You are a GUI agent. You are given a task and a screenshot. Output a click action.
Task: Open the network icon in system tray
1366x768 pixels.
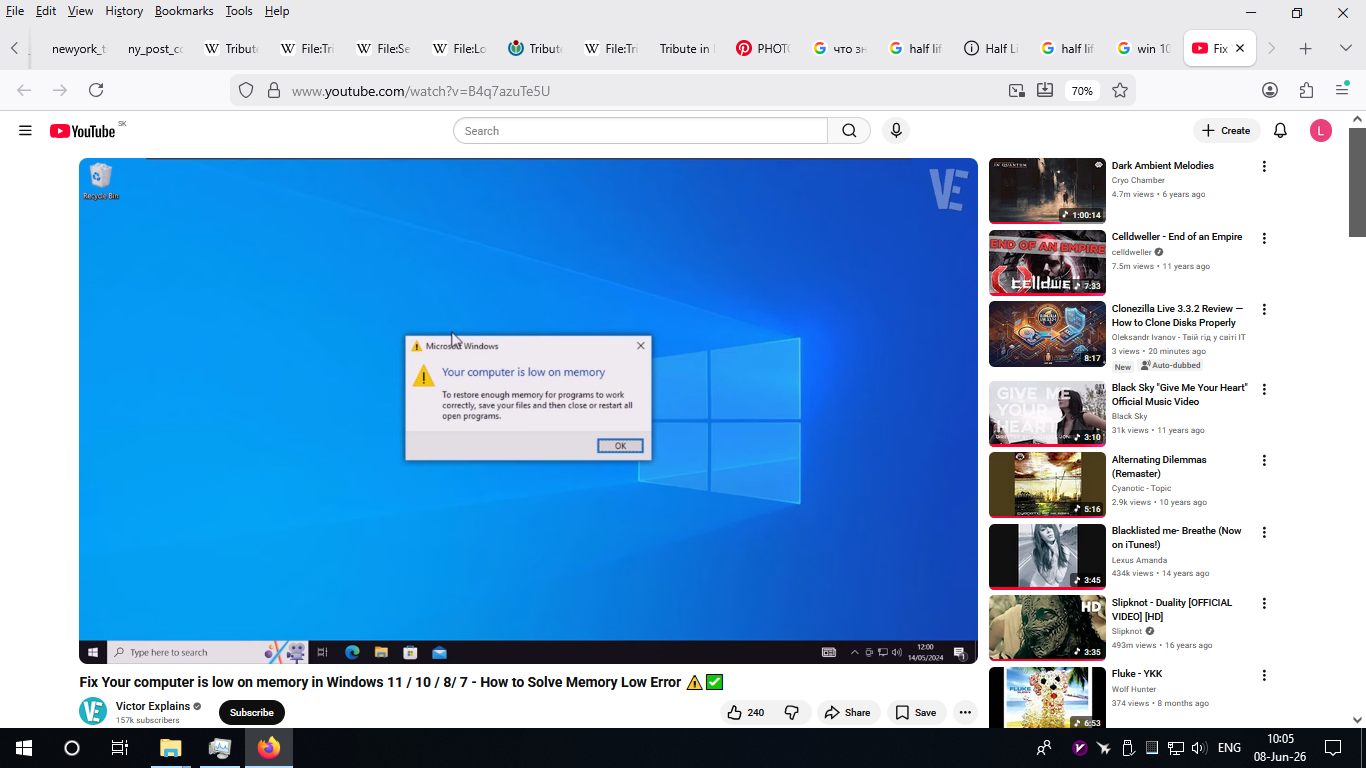click(1176, 748)
